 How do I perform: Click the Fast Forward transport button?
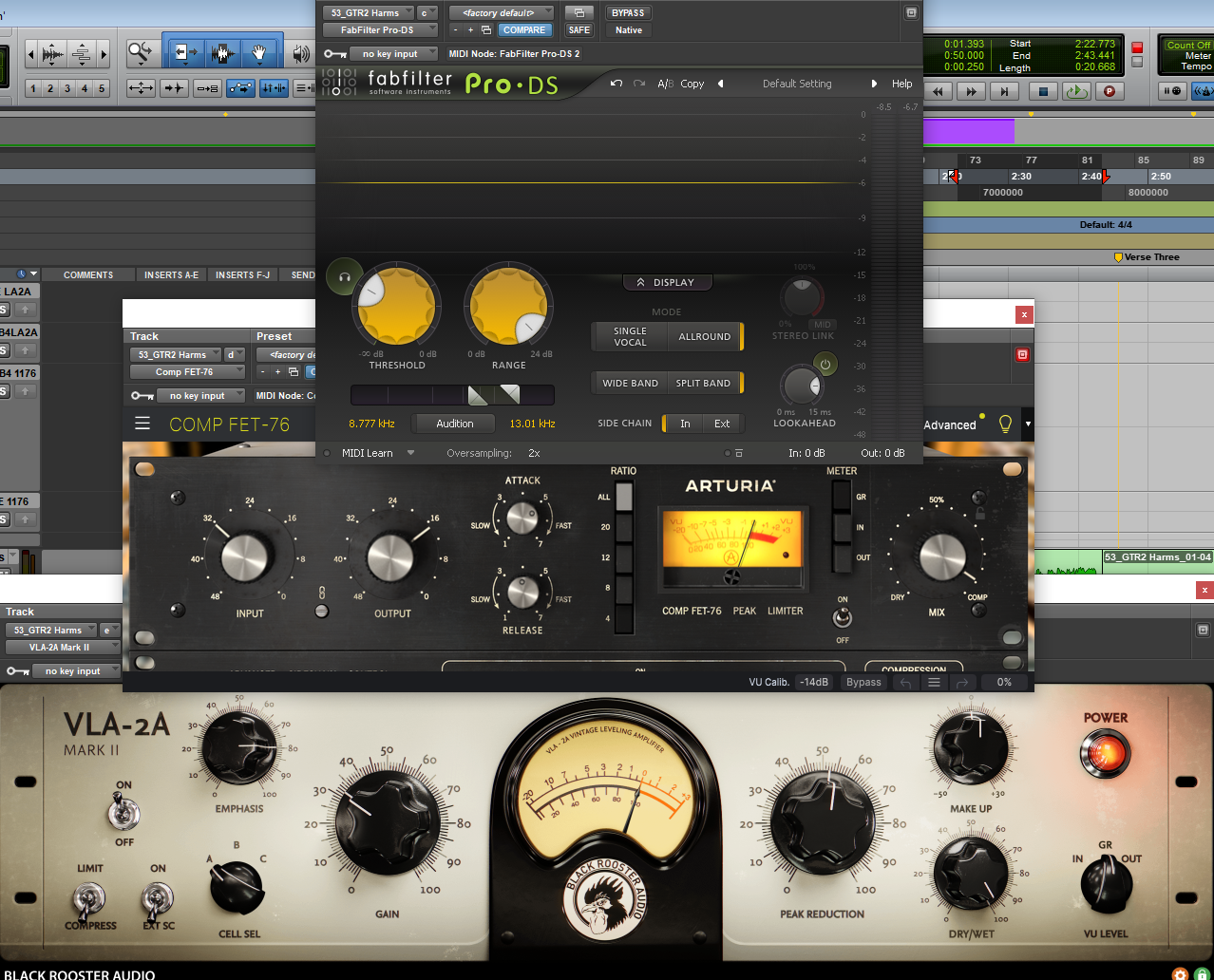[970, 91]
